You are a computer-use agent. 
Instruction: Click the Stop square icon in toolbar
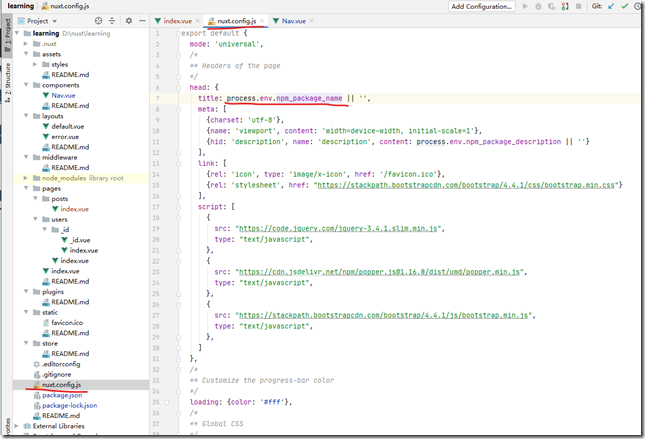pos(578,6)
